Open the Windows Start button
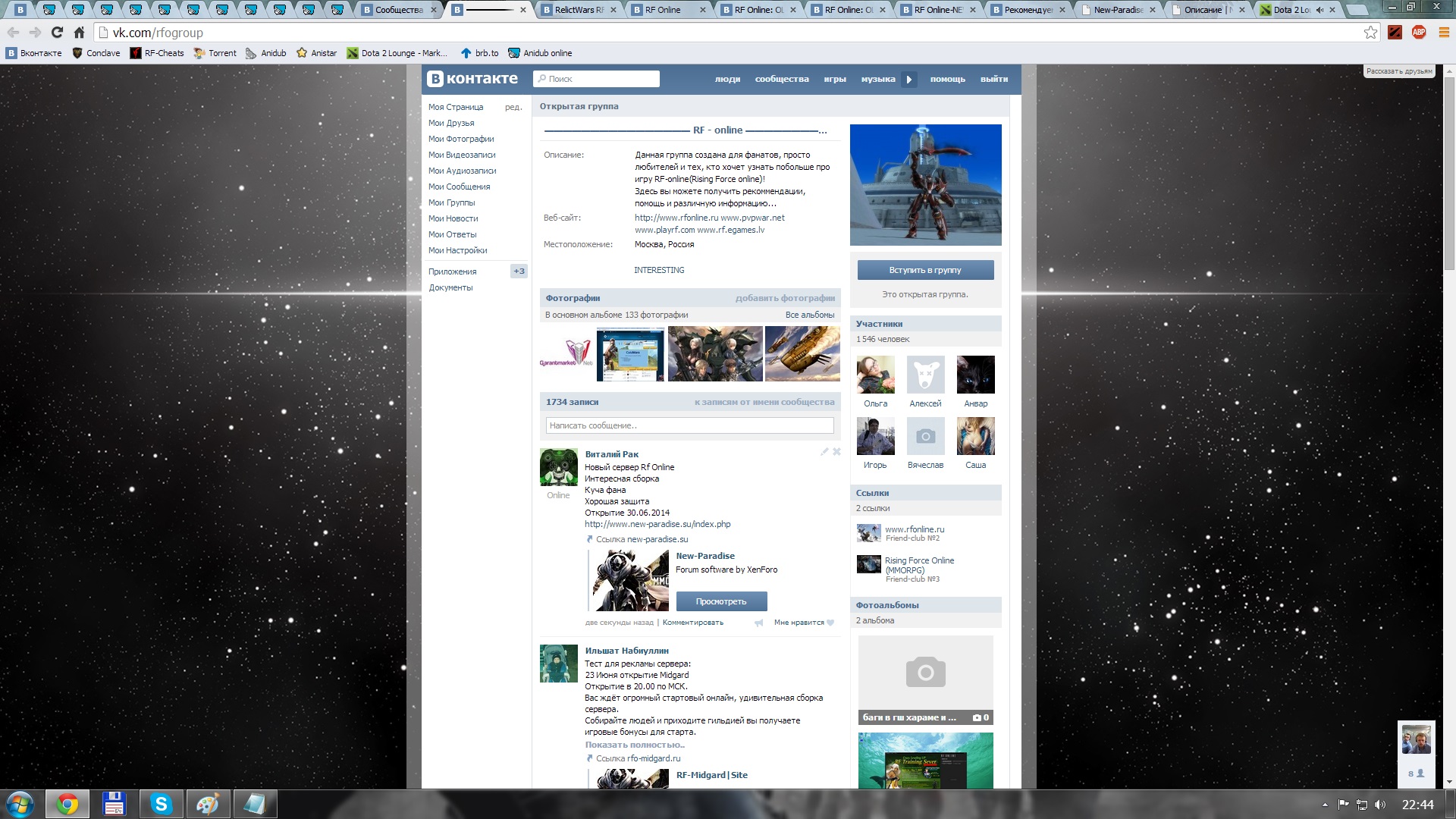The height and width of the screenshot is (819, 1456). point(20,804)
